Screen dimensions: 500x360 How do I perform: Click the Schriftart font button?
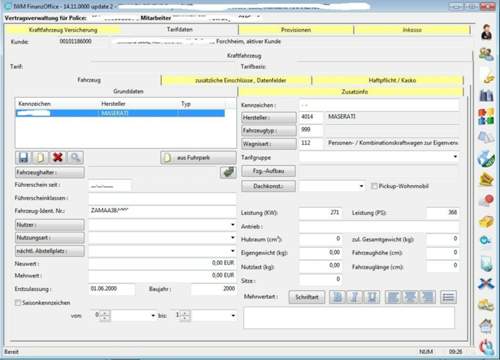coord(307,297)
